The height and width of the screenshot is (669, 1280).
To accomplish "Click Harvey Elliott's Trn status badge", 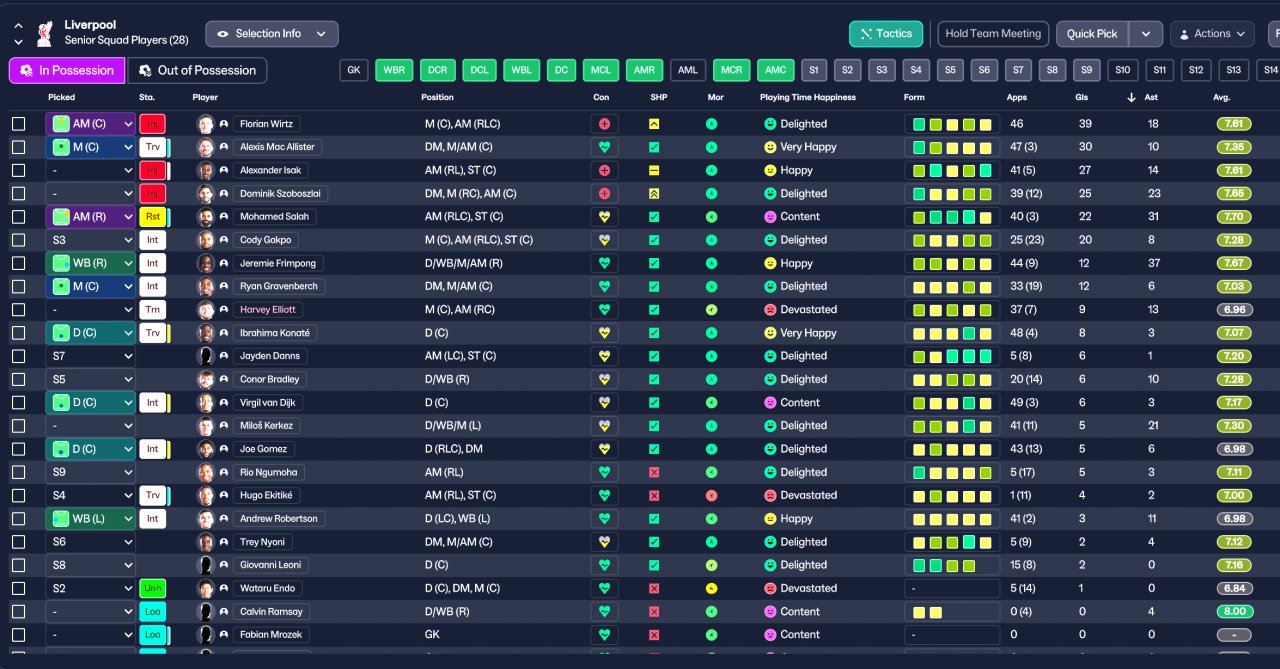I will [152, 310].
